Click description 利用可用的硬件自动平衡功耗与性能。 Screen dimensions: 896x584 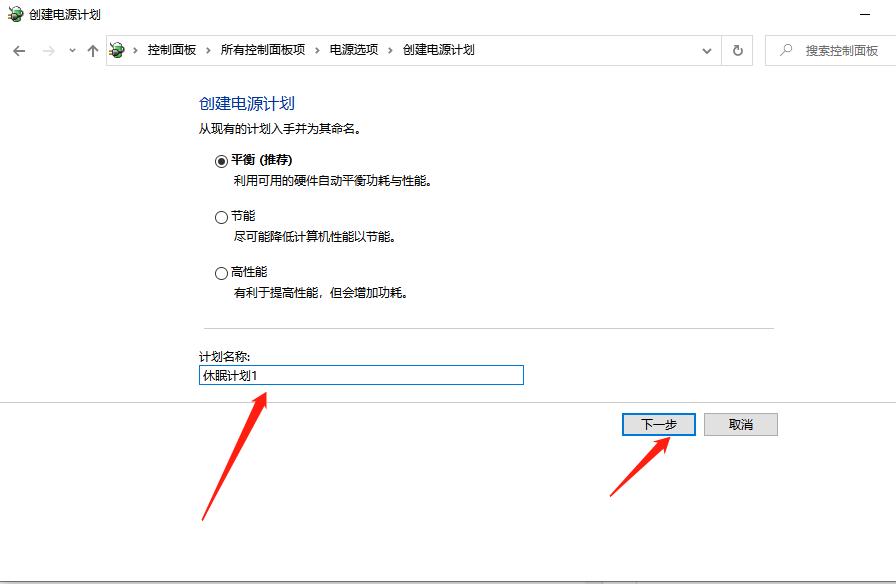click(x=333, y=181)
